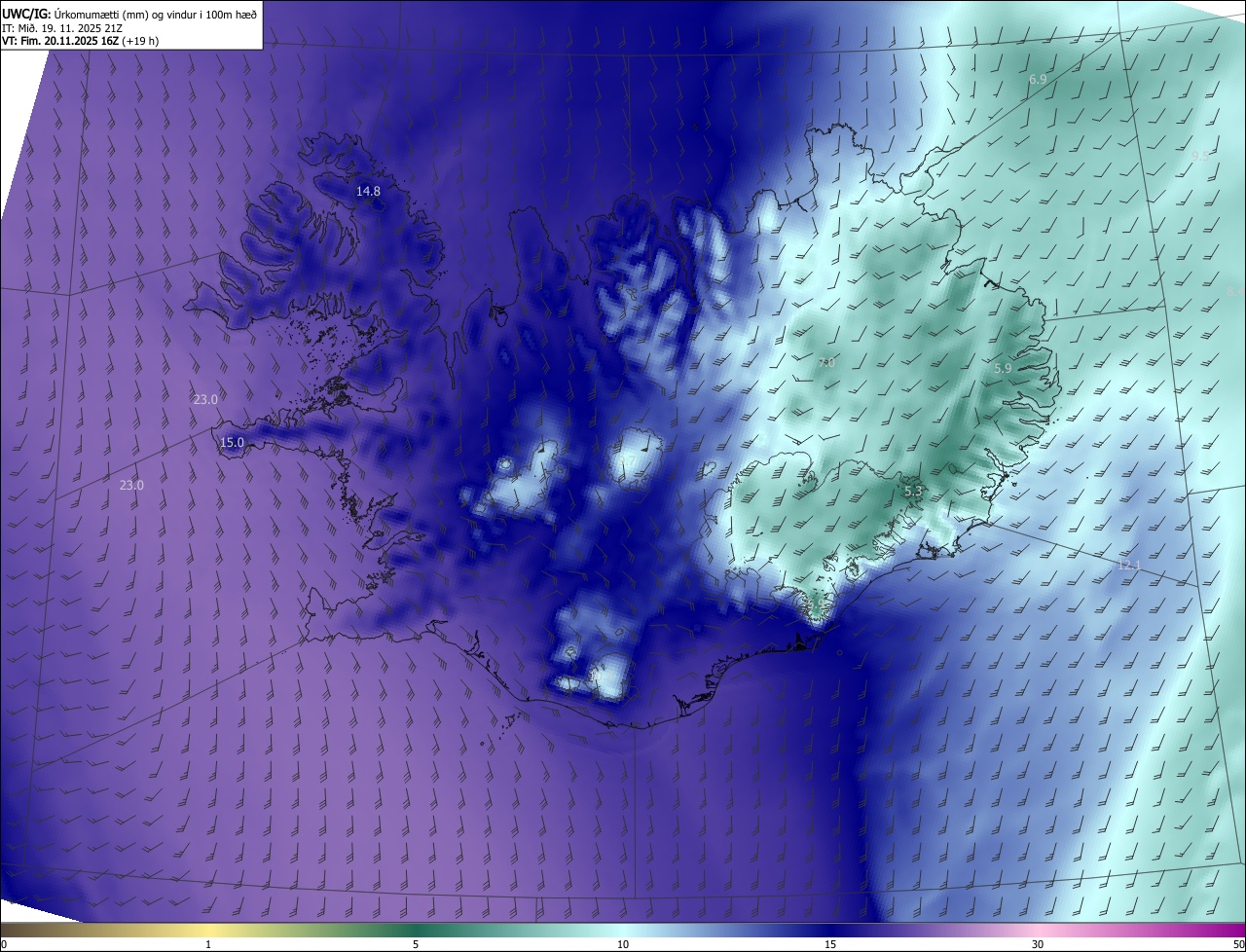Click the 10 tick on the color scale
Viewport: 1246px width, 952px height.
click(623, 944)
